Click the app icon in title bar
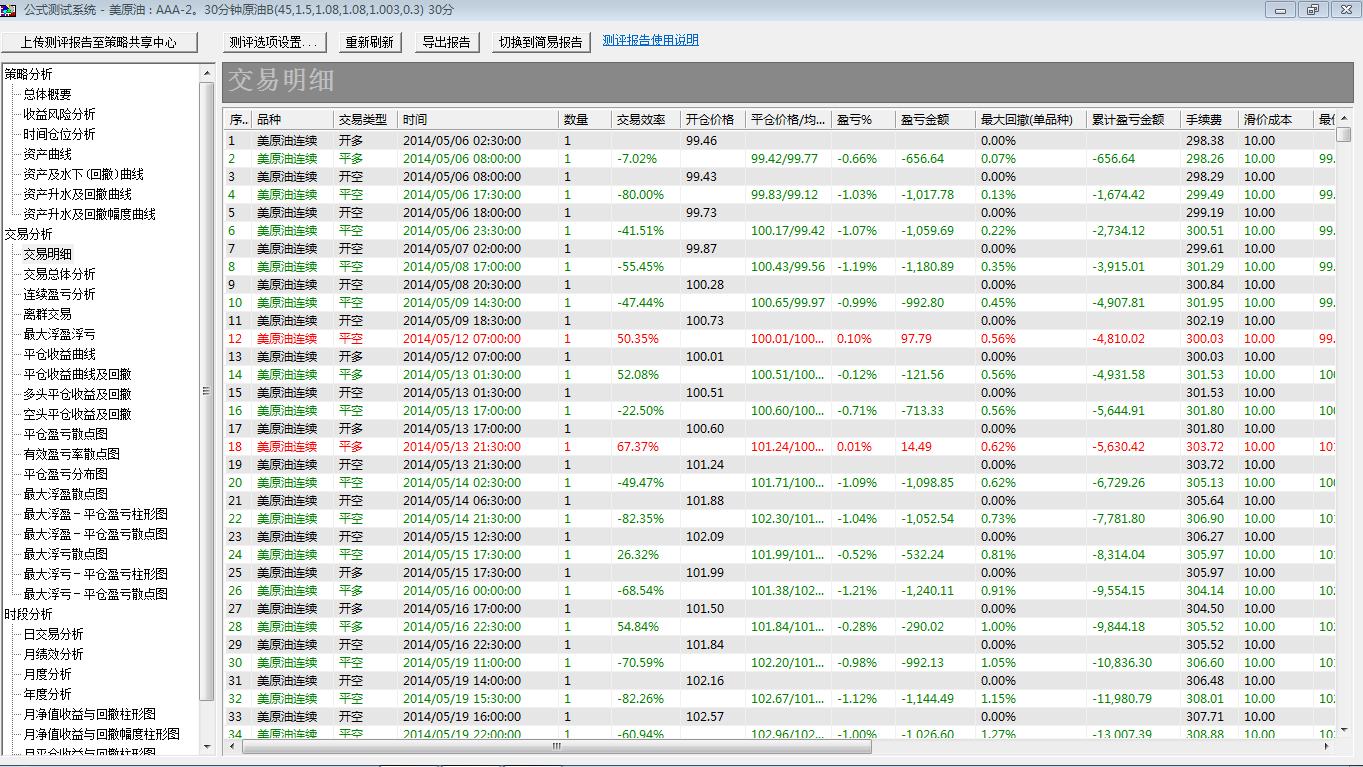This screenshot has width=1363, height=767. click(x=9, y=9)
